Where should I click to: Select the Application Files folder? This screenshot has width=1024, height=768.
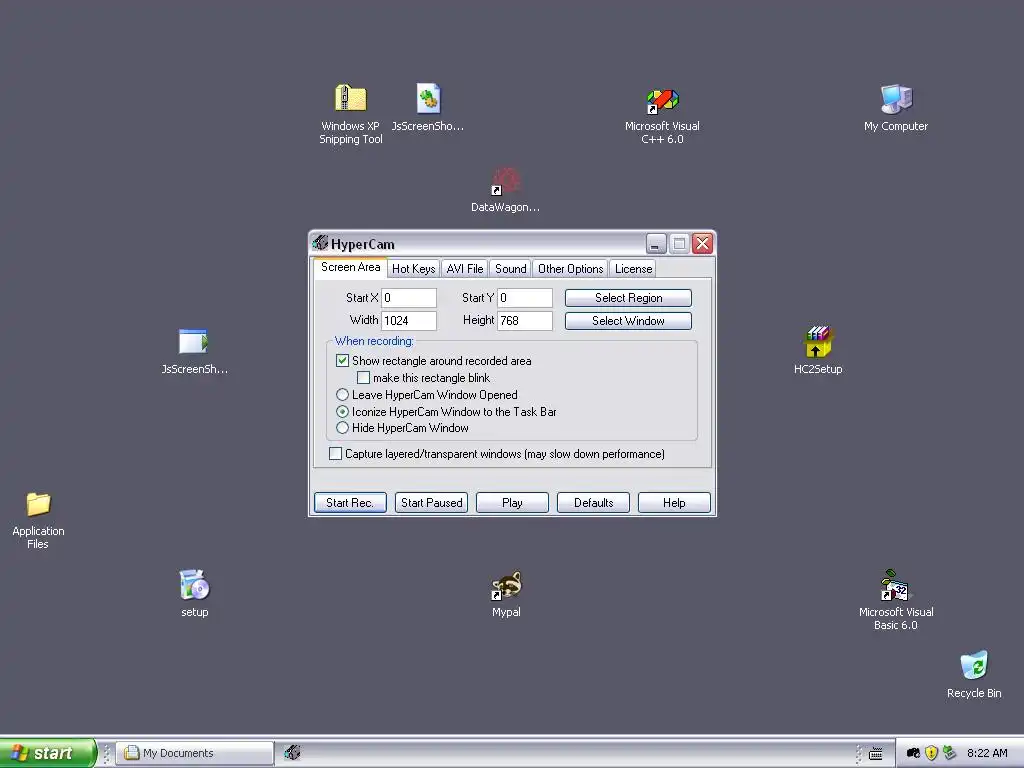click(38, 504)
